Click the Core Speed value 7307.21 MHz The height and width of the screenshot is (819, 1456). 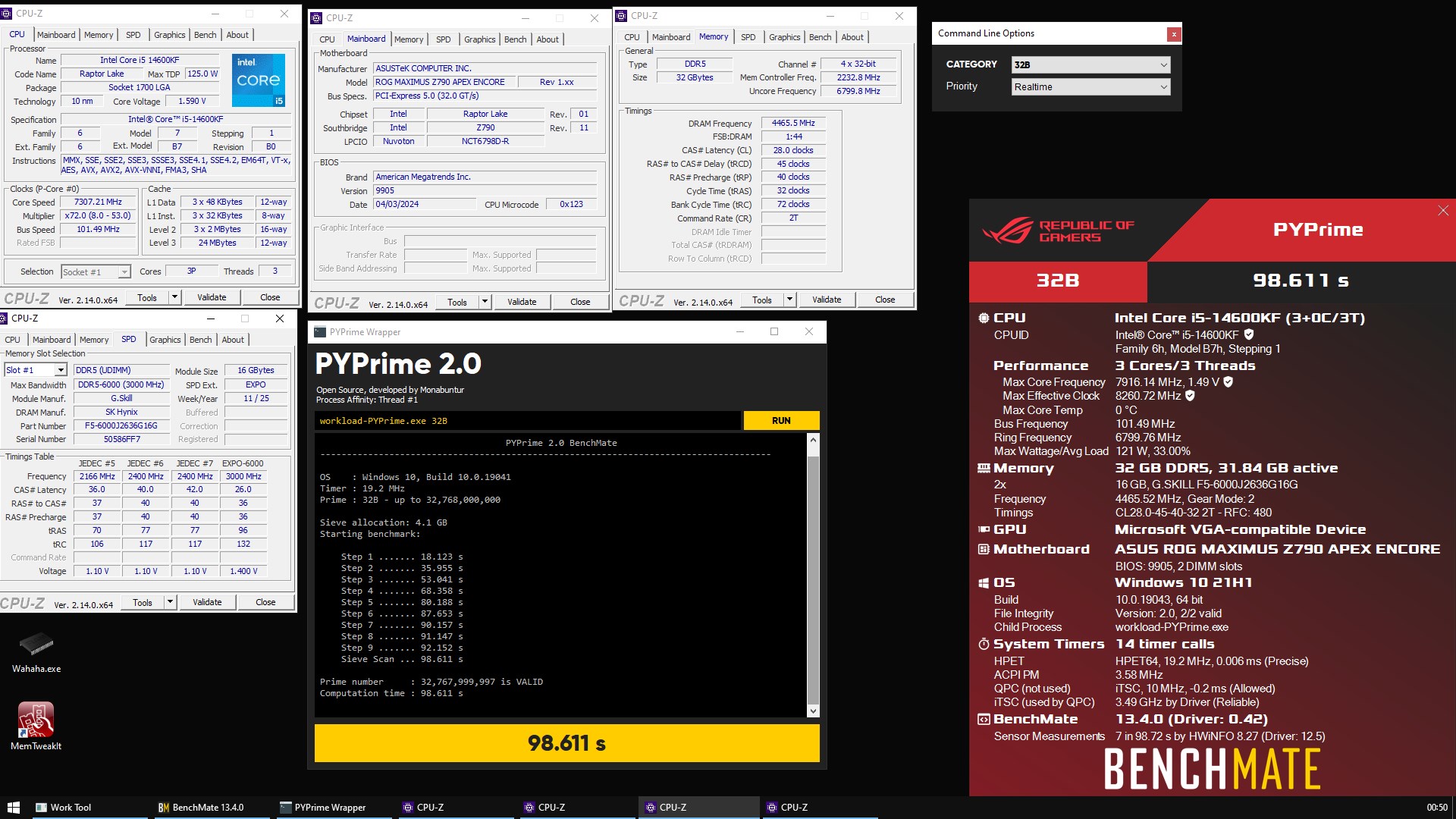(x=98, y=202)
